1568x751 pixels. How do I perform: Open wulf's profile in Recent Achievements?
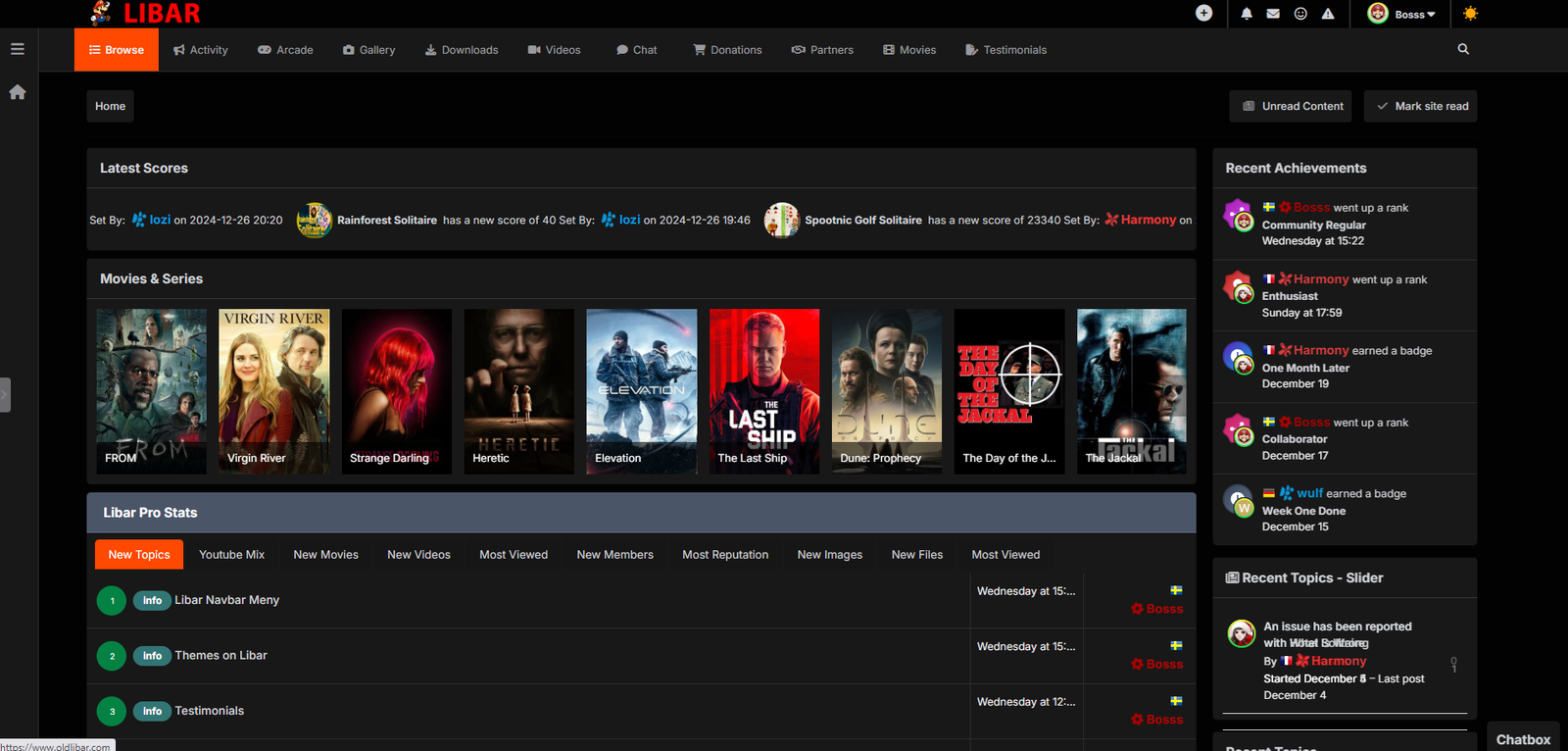pyautogui.click(x=1310, y=493)
